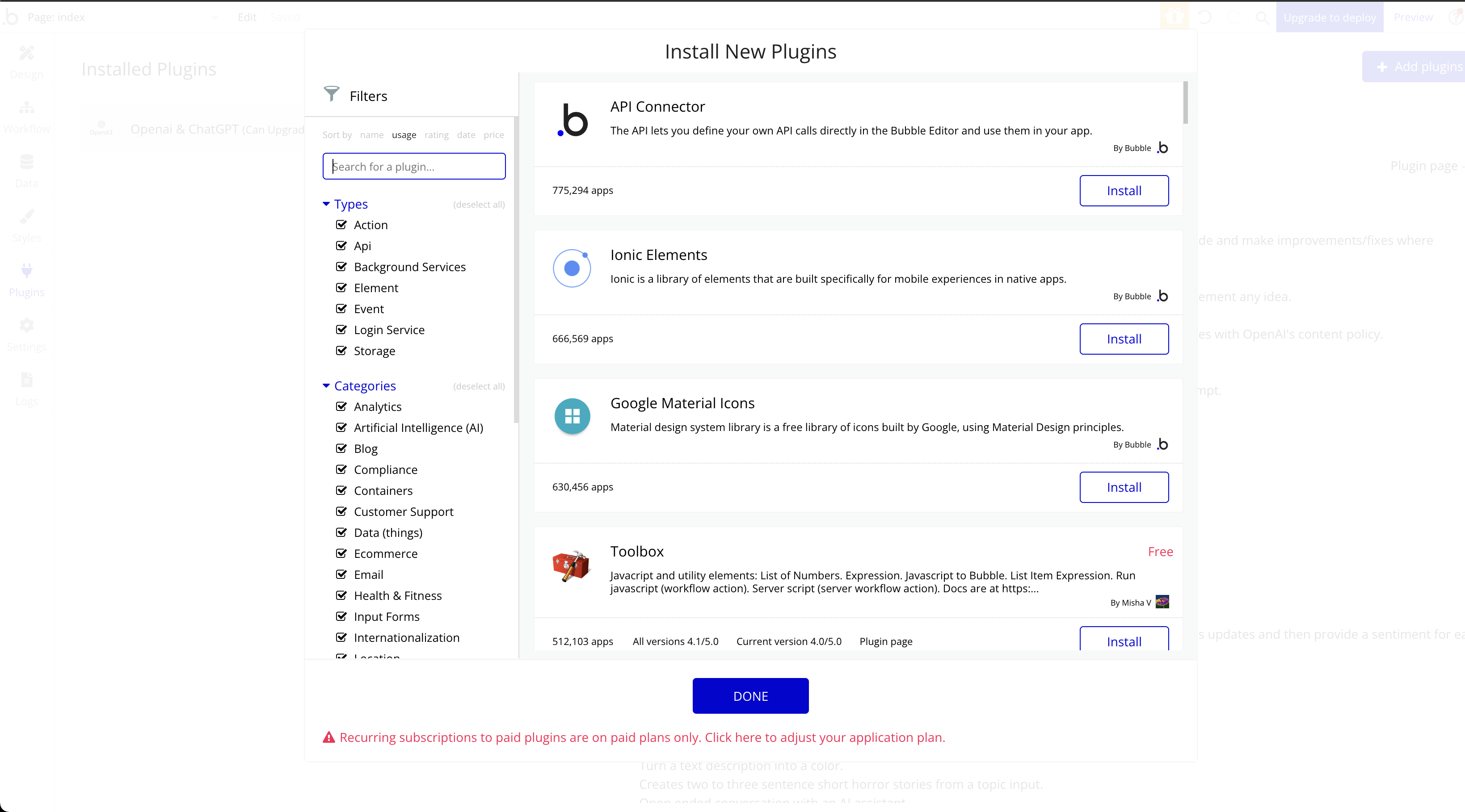Click the Toolbox plugin icon
This screenshot has width=1465, height=812.
click(571, 565)
